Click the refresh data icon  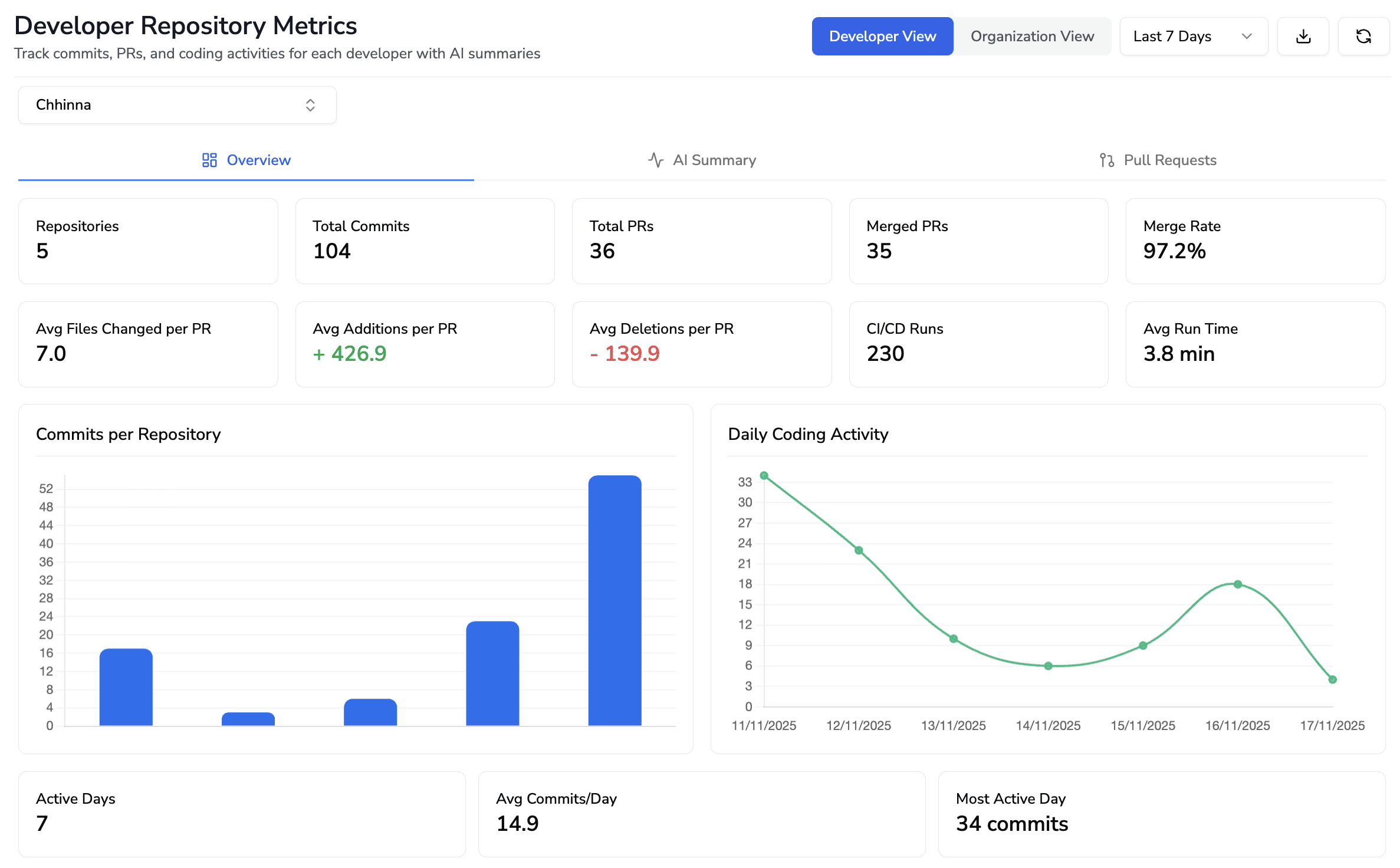1363,37
